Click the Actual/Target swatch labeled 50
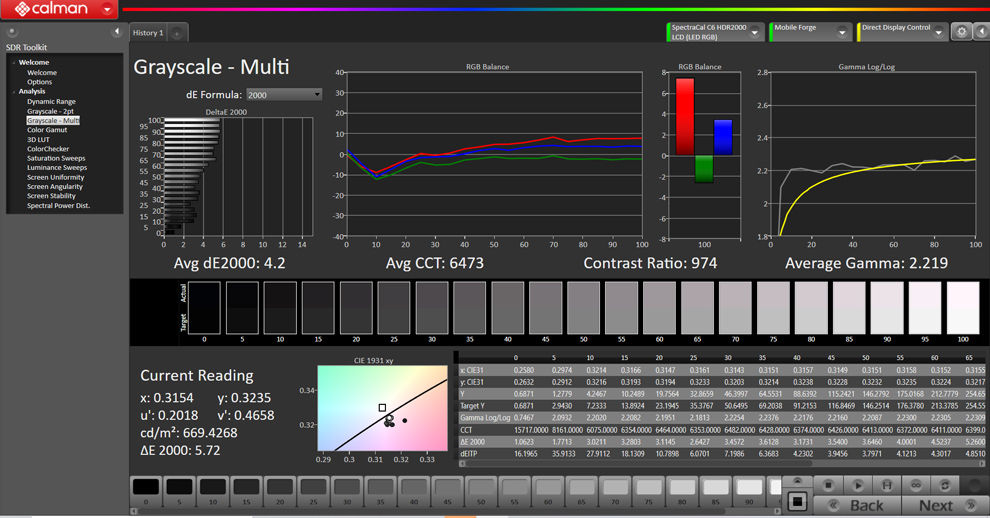This screenshot has height=518, width=990. pyautogui.click(x=583, y=308)
